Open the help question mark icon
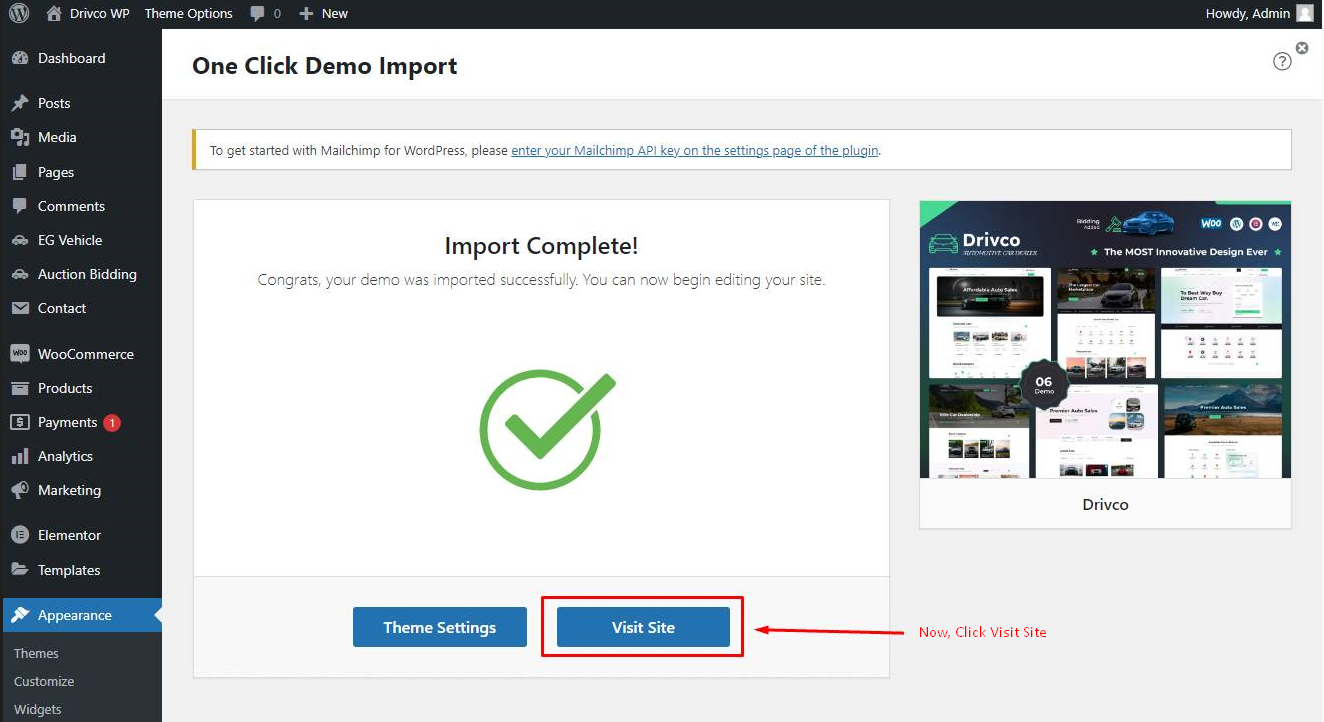This screenshot has height=722, width=1324. (1282, 61)
